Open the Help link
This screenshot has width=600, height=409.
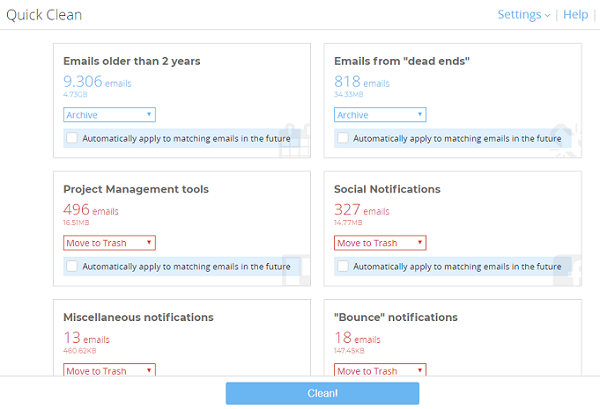tap(575, 15)
